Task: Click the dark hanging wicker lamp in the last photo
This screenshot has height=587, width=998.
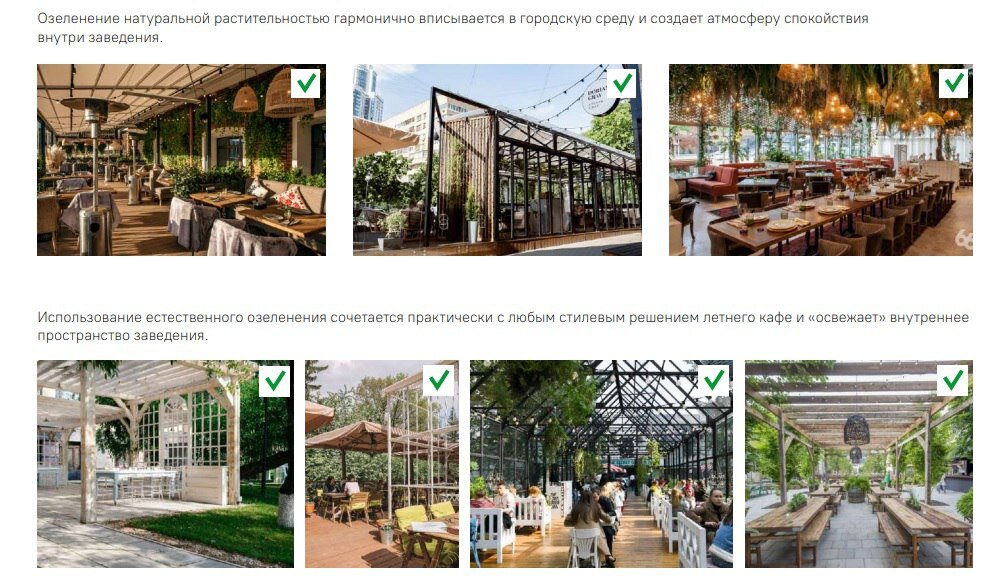Action: (x=857, y=430)
